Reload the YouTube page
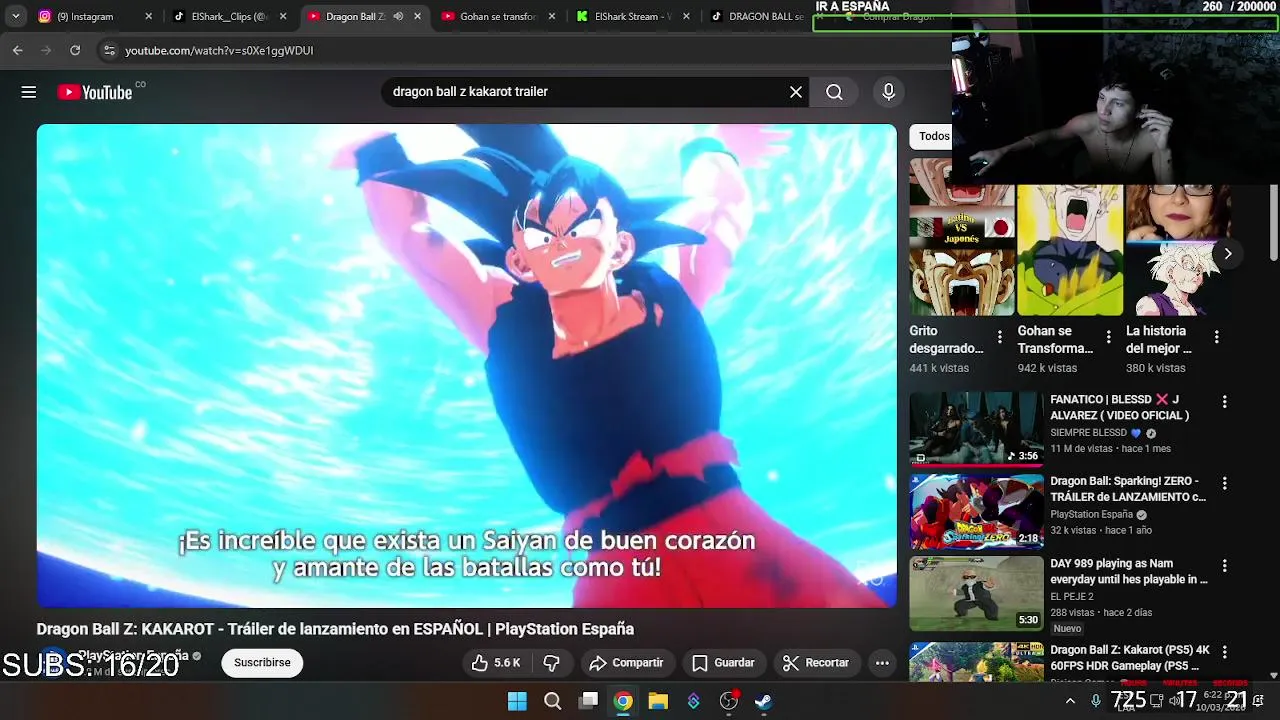 click(x=75, y=50)
